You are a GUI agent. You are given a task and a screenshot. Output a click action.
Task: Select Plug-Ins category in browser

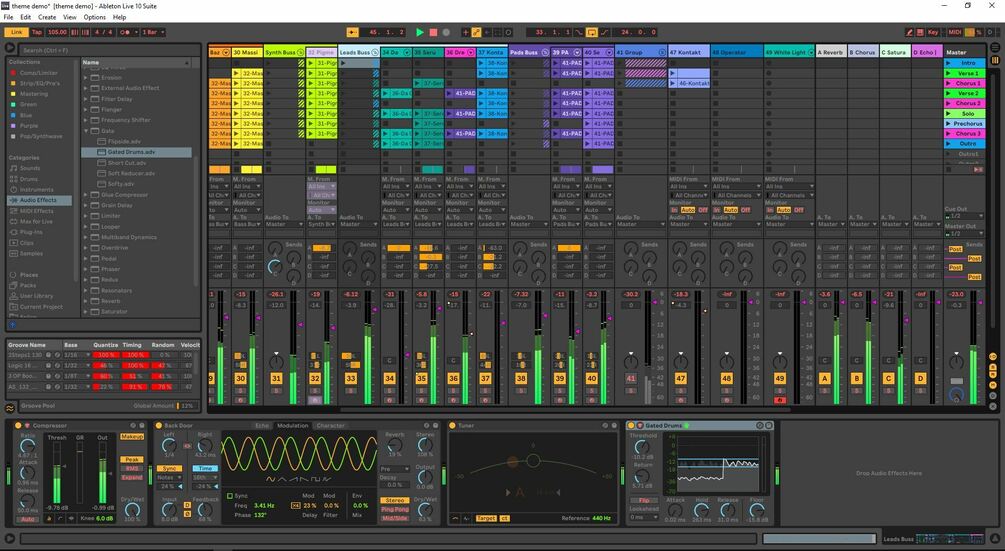pos(31,232)
